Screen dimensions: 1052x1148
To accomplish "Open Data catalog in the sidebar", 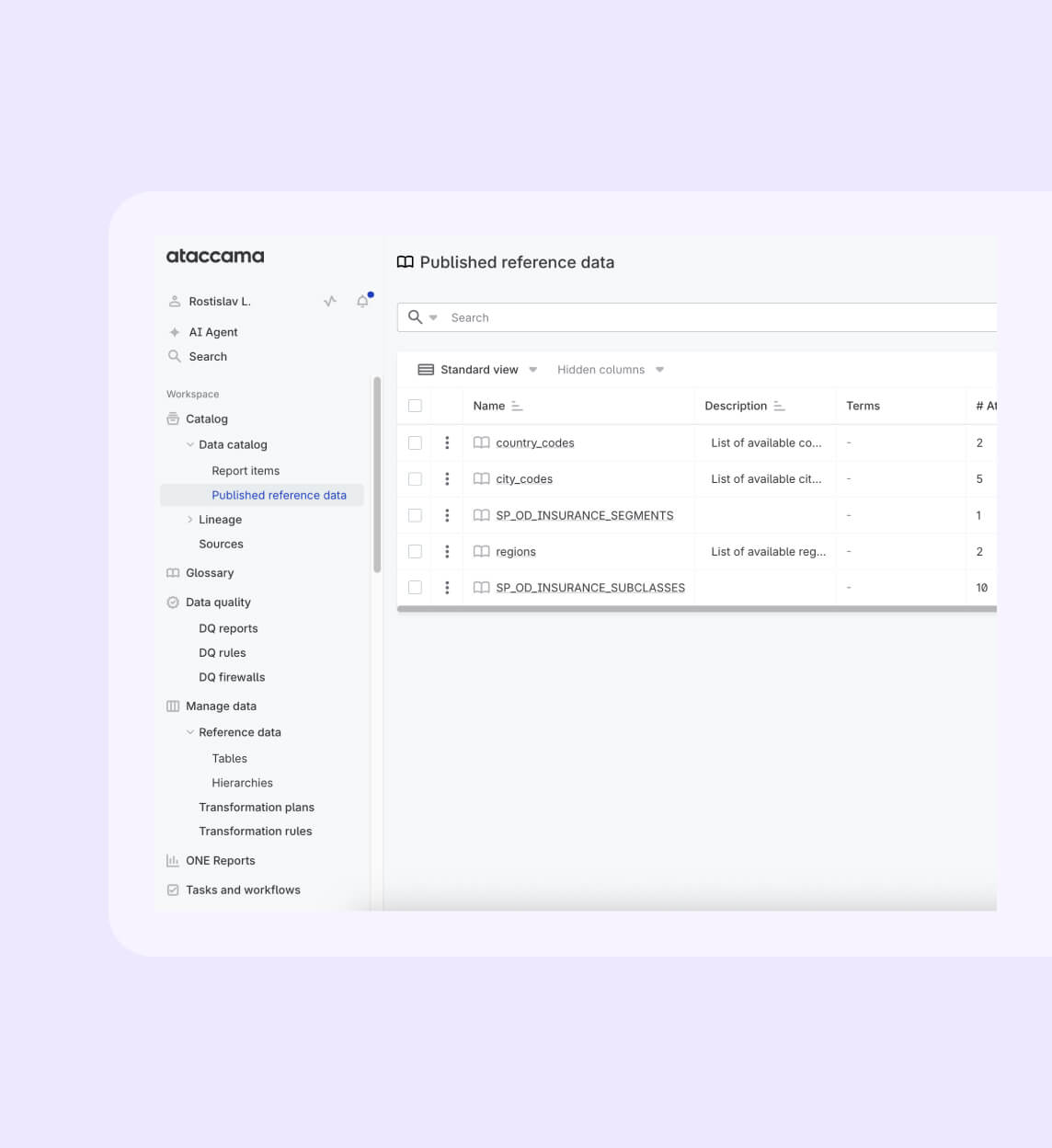I will [233, 445].
